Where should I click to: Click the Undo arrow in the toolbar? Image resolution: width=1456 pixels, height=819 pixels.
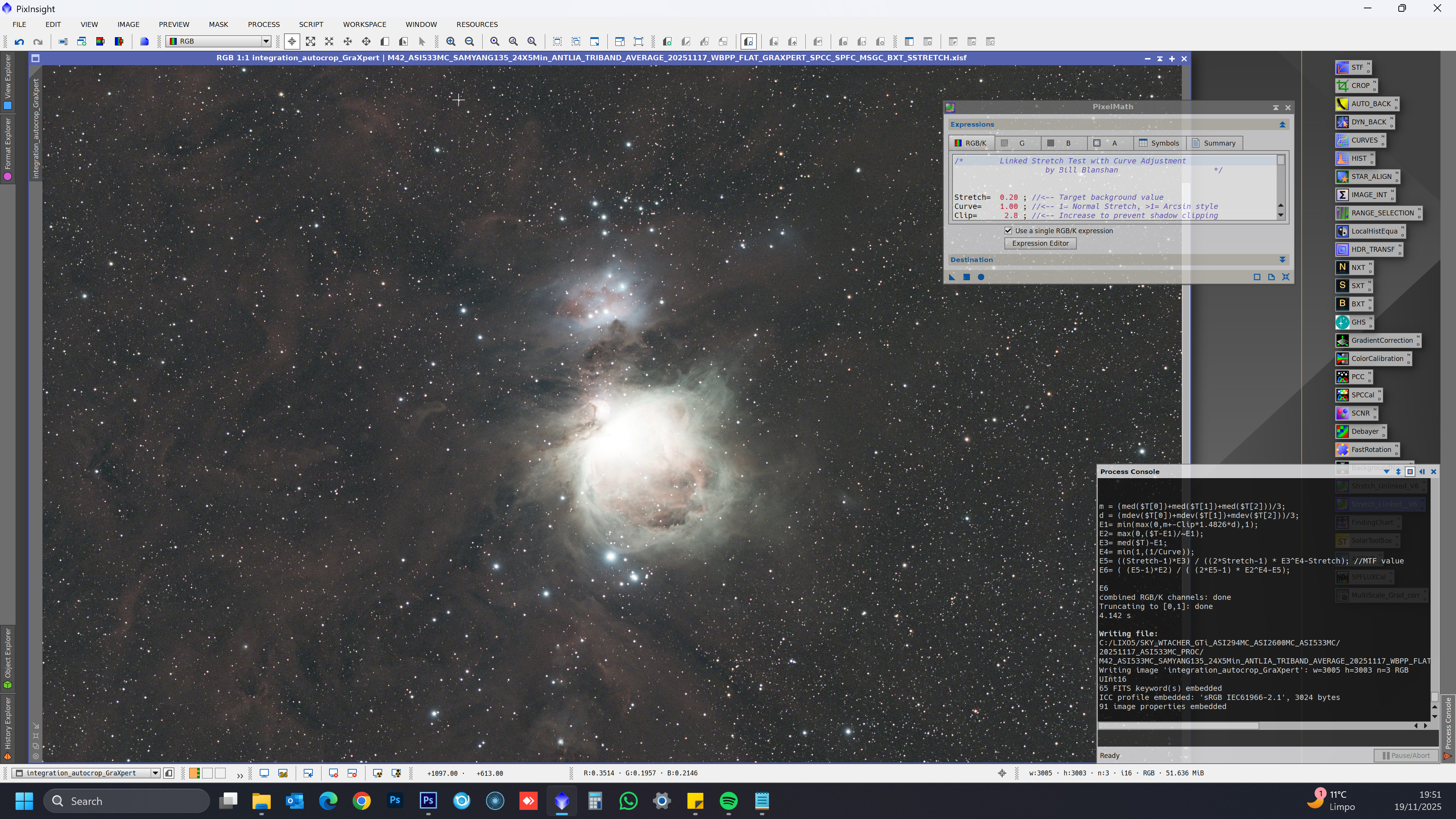(19, 41)
